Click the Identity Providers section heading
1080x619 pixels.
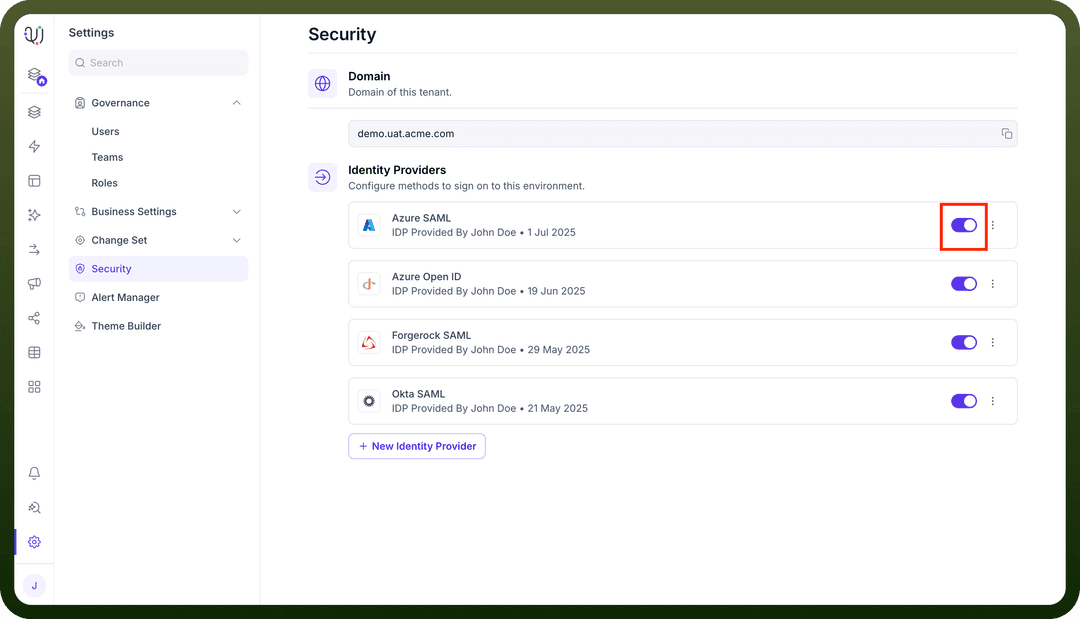tap(397, 170)
